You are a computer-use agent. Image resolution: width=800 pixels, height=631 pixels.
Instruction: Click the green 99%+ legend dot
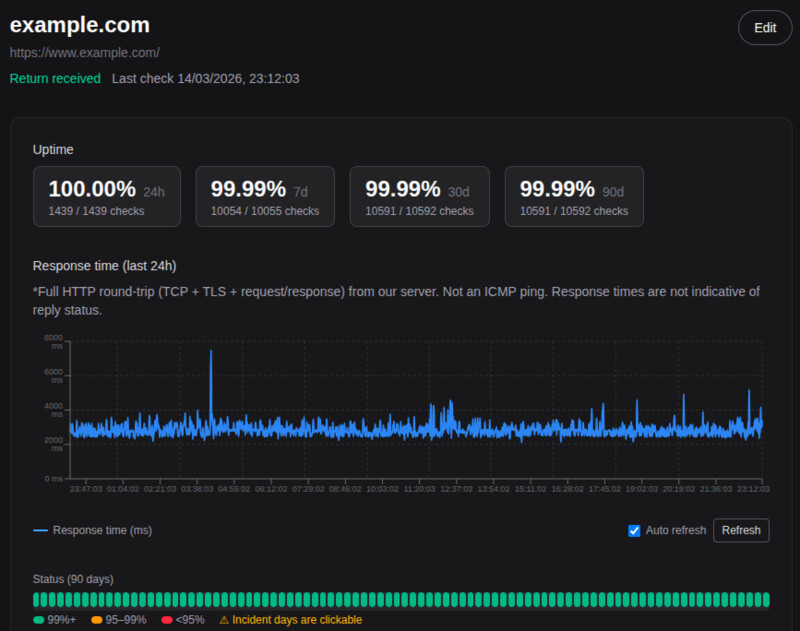[40, 619]
